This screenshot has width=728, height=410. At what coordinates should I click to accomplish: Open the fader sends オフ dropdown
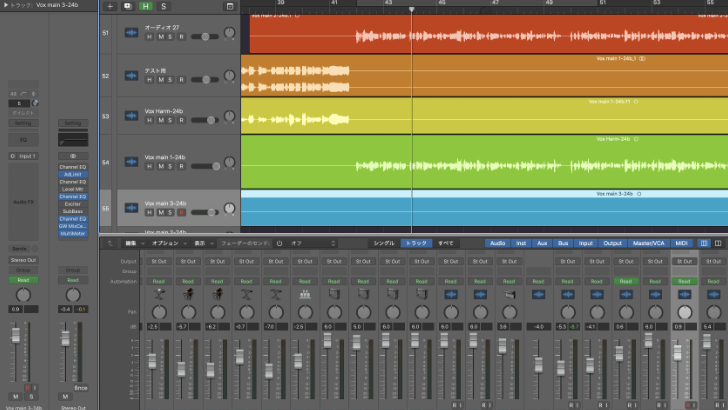312,243
